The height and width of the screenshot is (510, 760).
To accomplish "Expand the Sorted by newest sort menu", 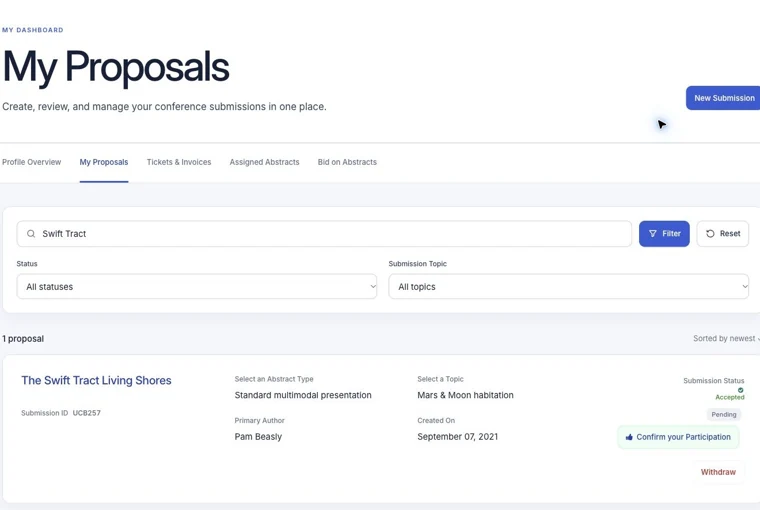I will point(726,338).
